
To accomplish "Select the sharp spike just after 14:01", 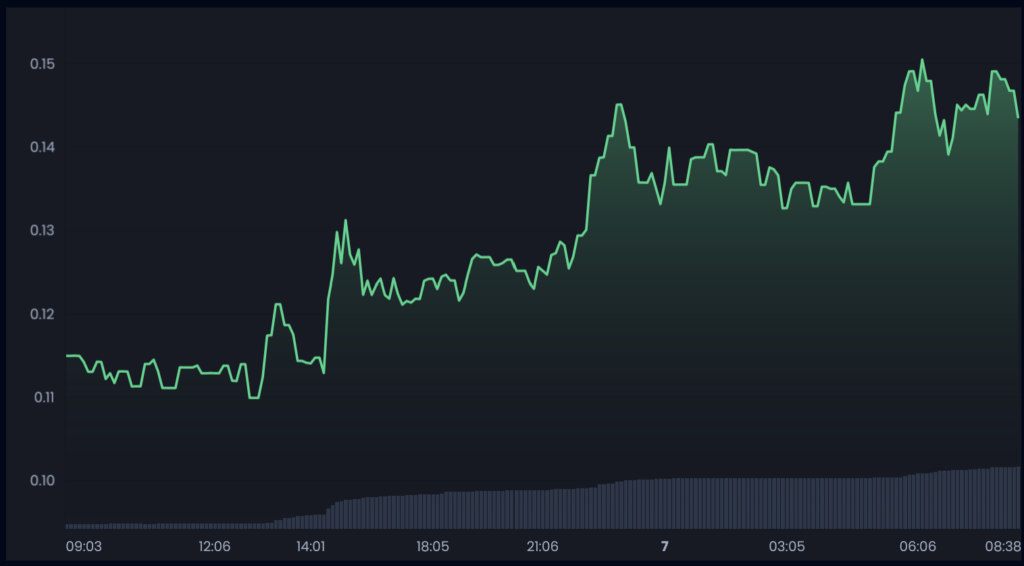I will pos(346,220).
